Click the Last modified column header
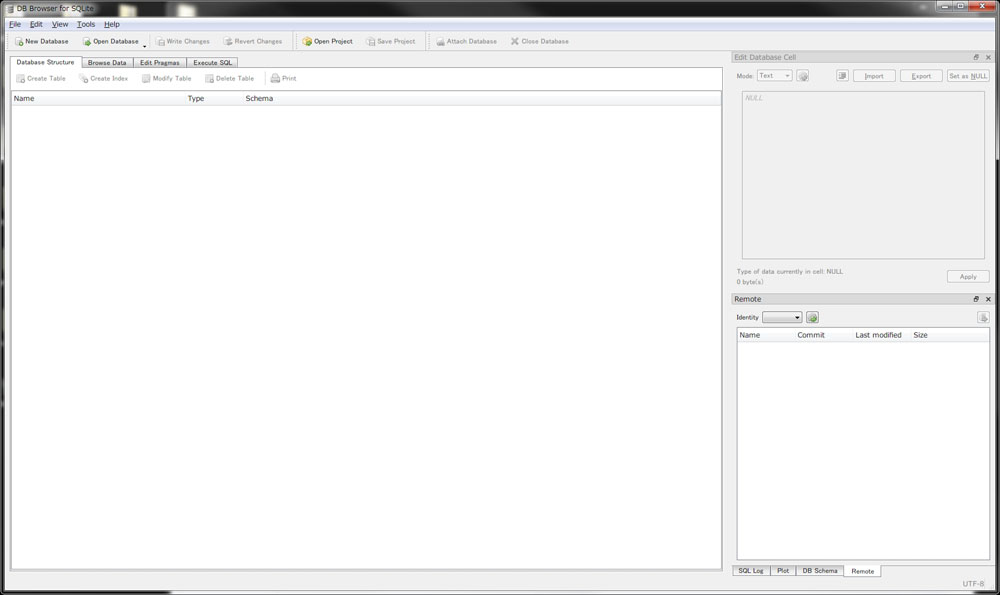 [882, 335]
